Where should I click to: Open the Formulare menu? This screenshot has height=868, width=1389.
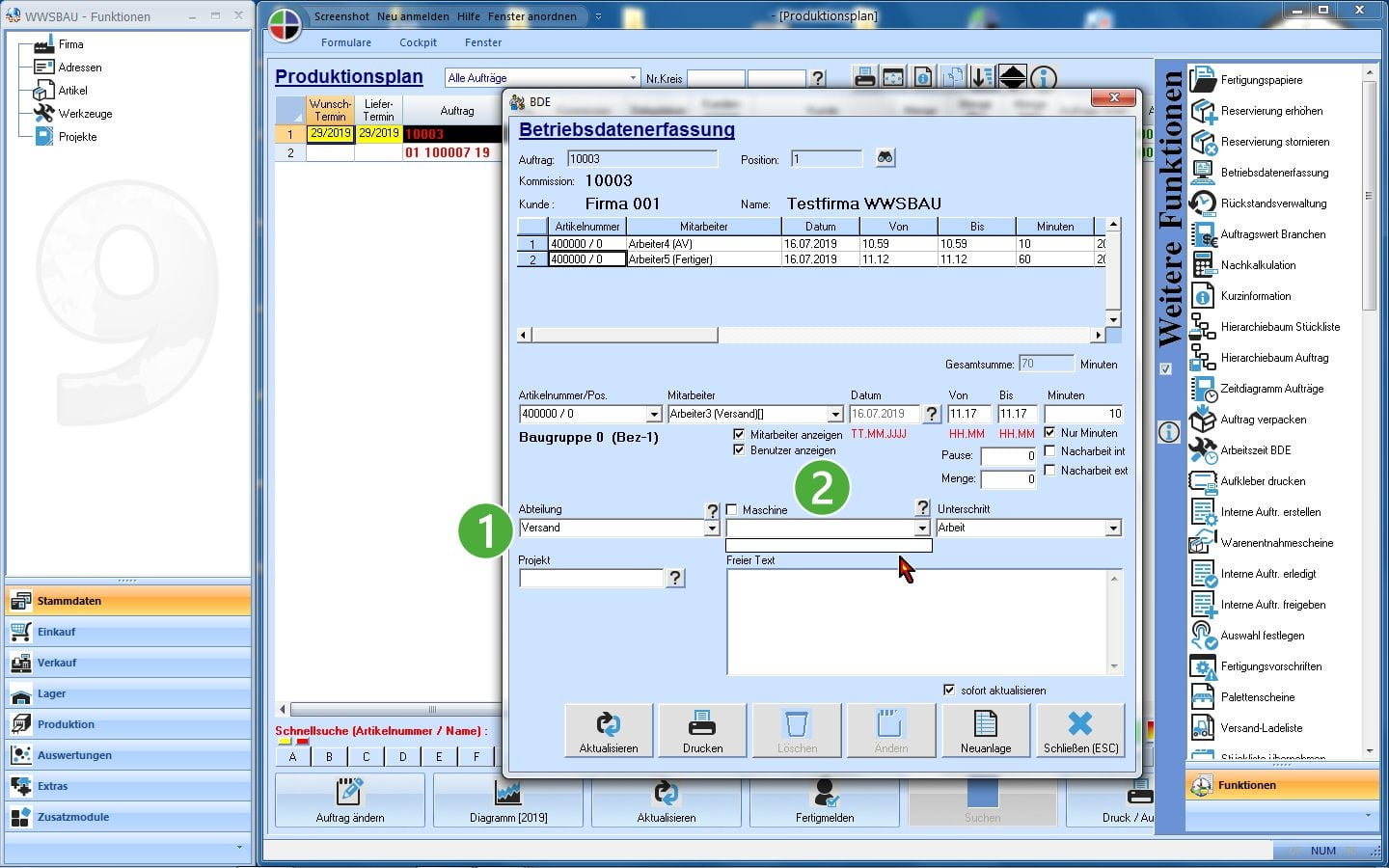coord(346,42)
